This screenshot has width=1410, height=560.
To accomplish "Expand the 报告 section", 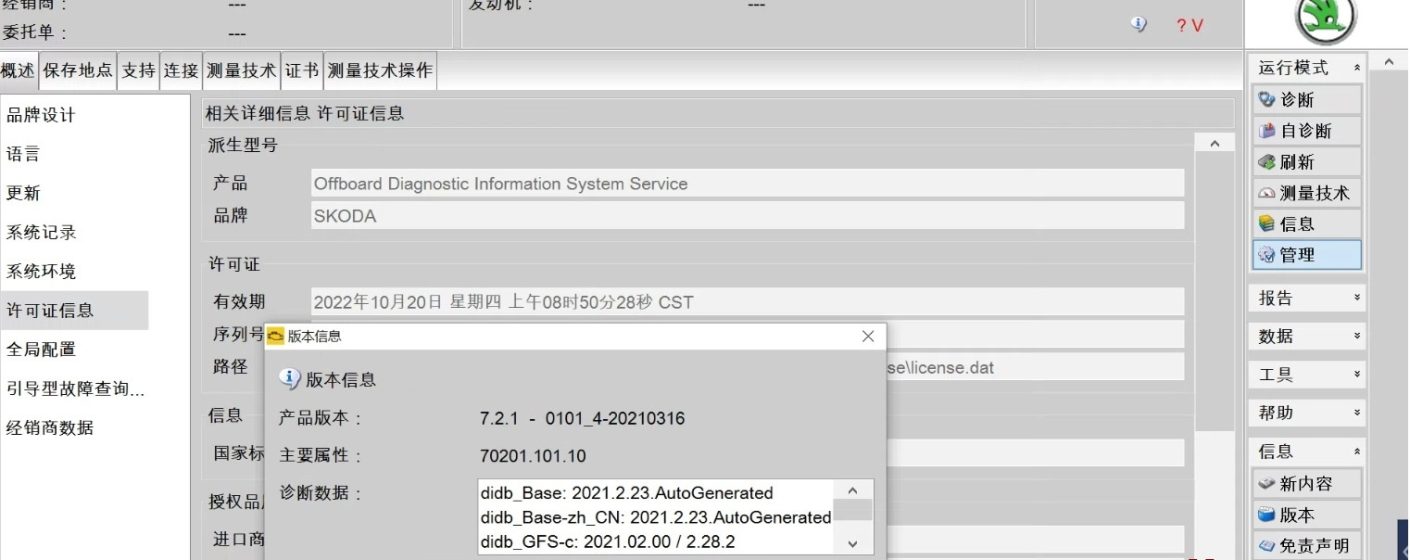I will pyautogui.click(x=1356, y=298).
